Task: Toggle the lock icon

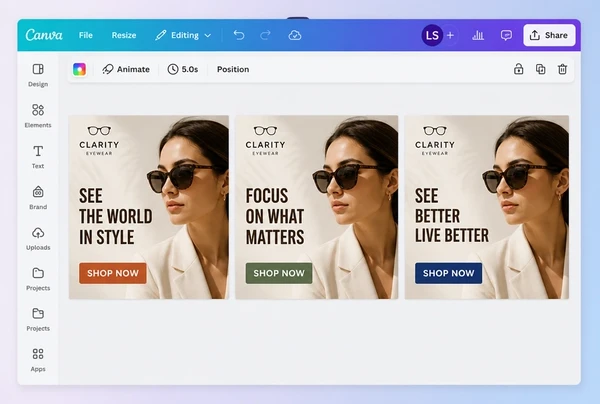Action: (518, 69)
